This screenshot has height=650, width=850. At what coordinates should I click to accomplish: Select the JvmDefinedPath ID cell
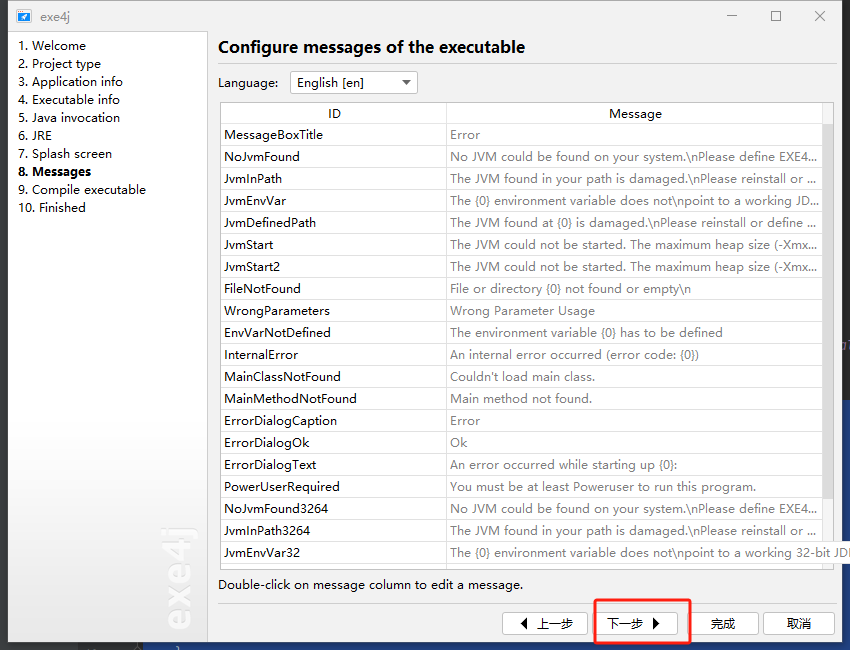(333, 222)
